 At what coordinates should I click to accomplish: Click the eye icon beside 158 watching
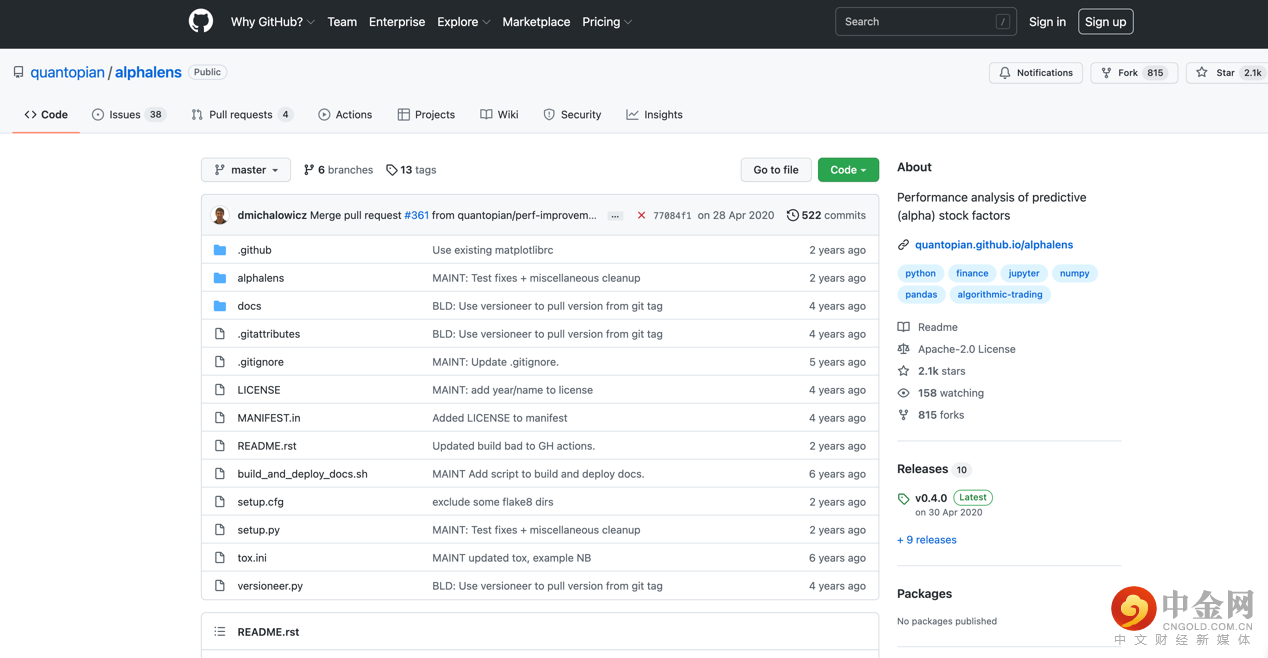pyautogui.click(x=903, y=393)
